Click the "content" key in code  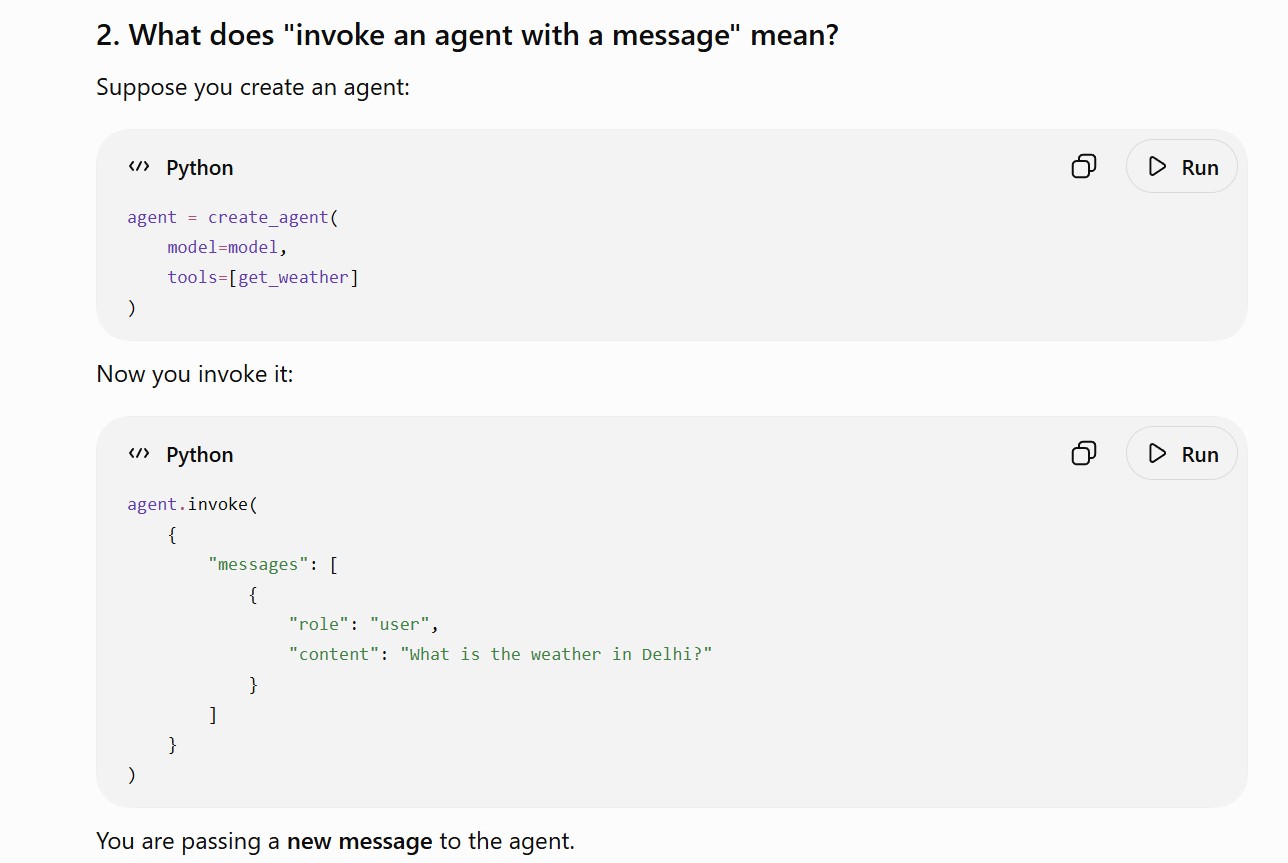pos(334,654)
